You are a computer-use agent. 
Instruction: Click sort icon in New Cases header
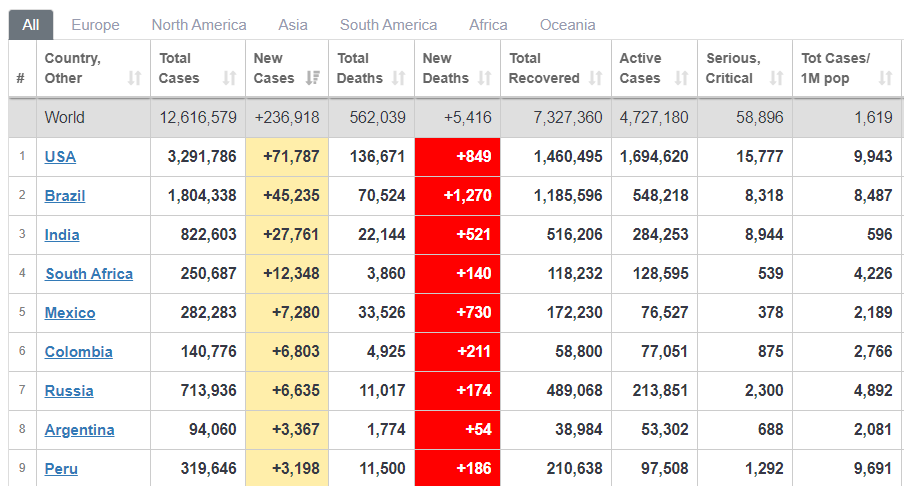point(313,78)
